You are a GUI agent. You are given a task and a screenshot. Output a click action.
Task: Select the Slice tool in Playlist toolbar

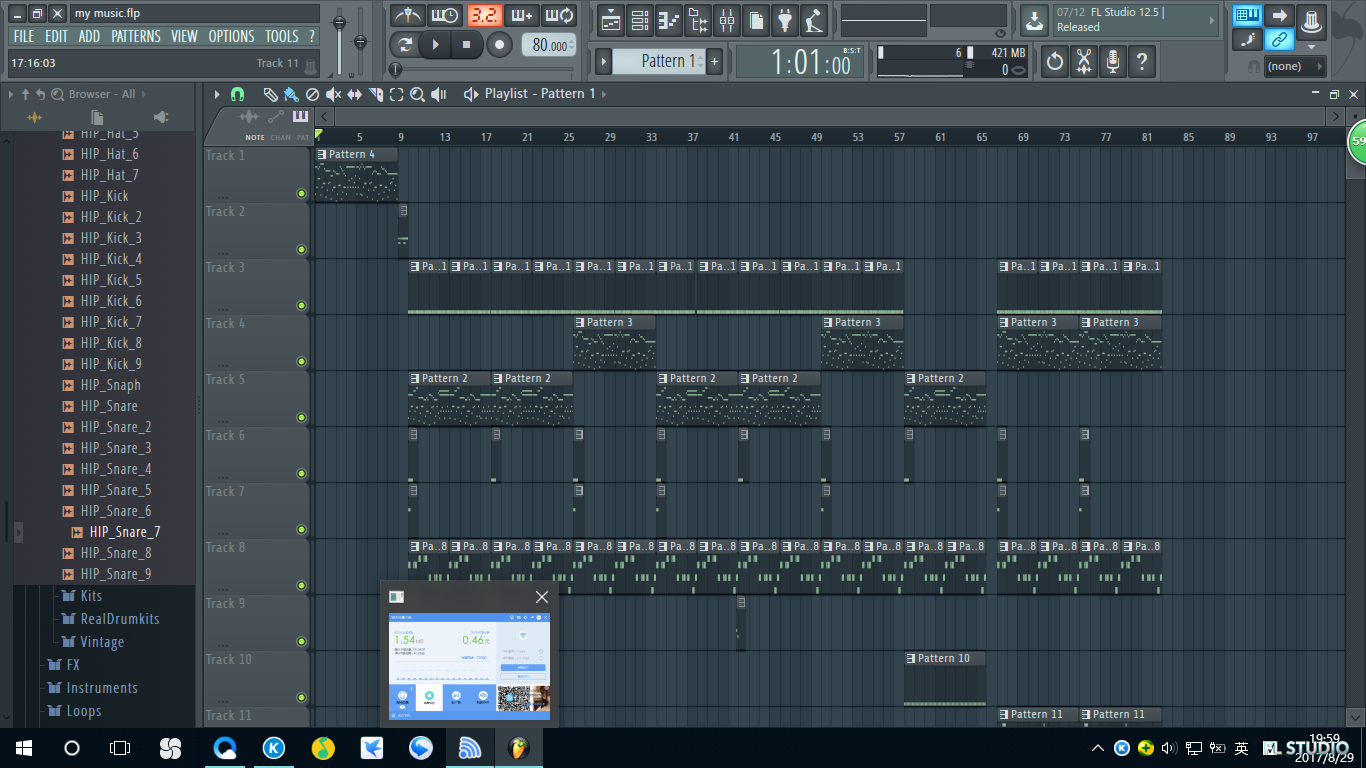click(x=376, y=94)
